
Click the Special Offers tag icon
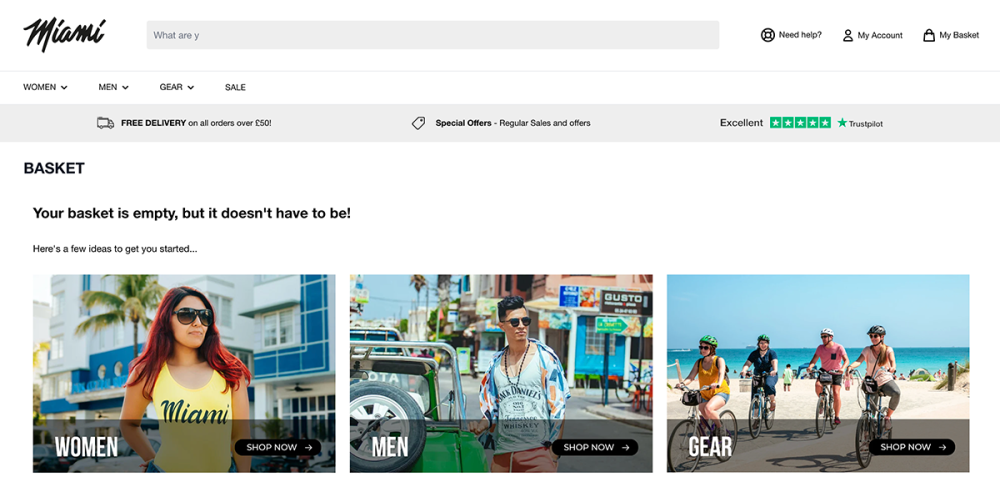(418, 123)
